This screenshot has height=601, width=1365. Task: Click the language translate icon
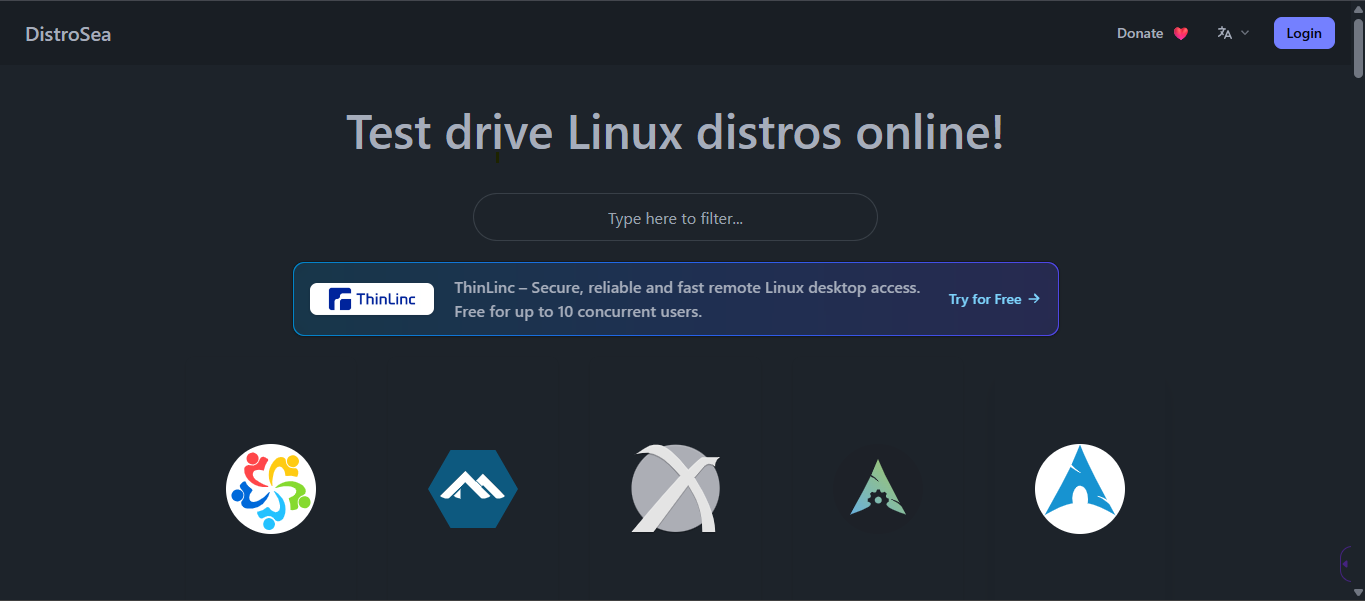pos(1224,33)
